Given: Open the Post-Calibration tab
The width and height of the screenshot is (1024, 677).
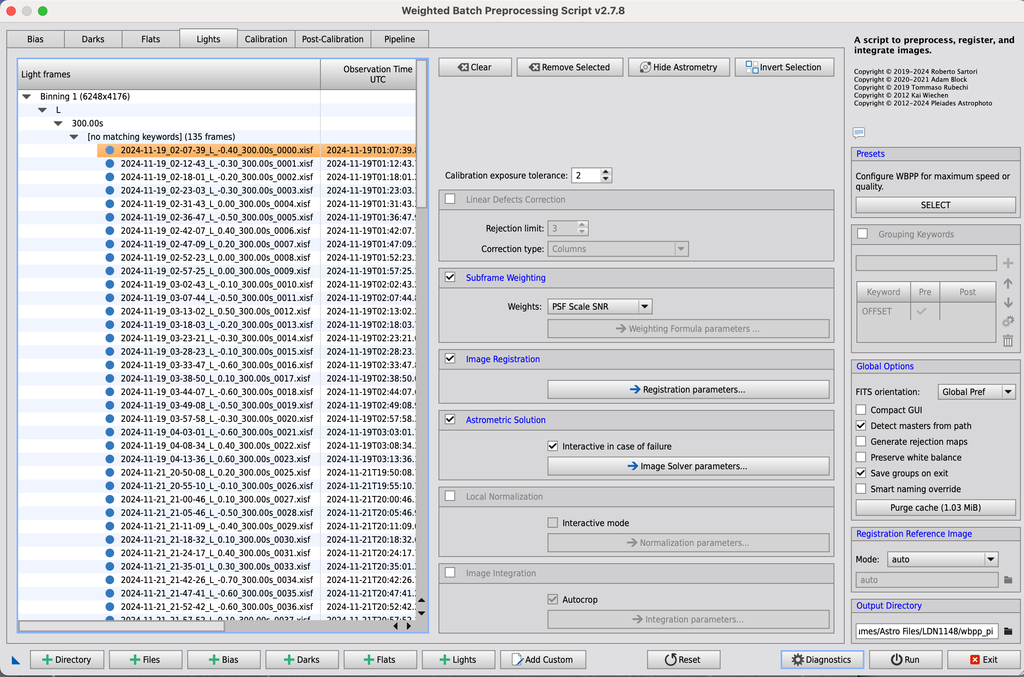Looking at the screenshot, I should 332,39.
